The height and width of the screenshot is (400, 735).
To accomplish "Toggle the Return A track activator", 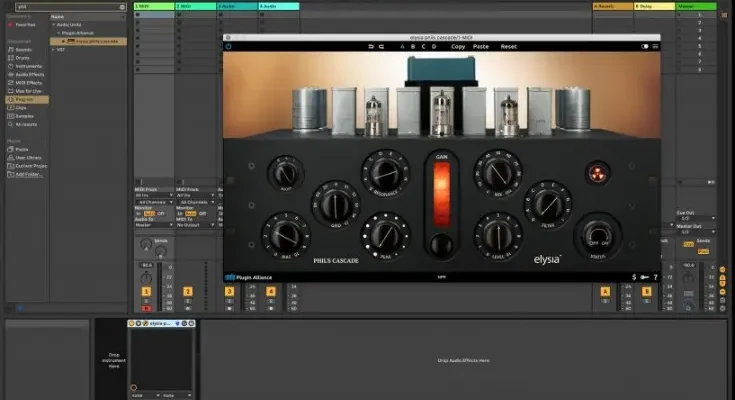I will (605, 291).
